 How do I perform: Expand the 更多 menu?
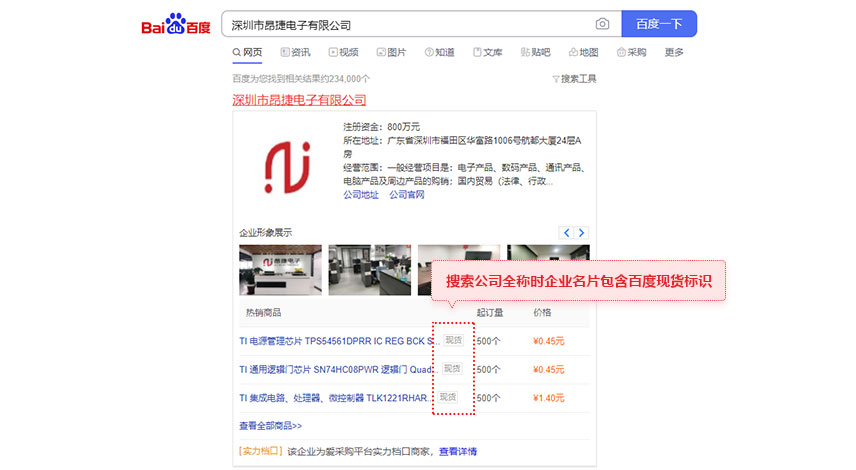coord(674,52)
